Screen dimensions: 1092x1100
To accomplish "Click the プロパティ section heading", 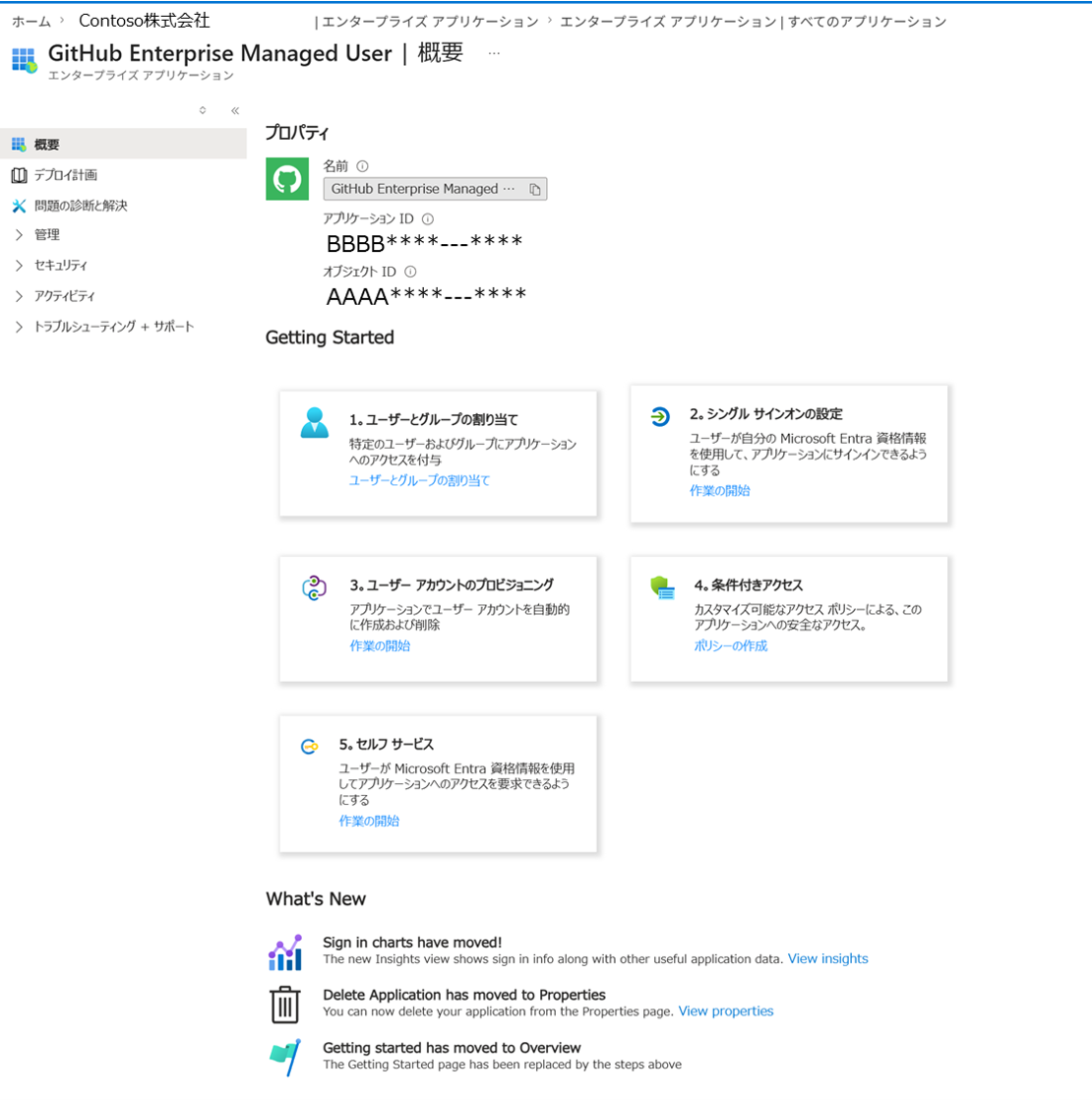I will coord(297,133).
